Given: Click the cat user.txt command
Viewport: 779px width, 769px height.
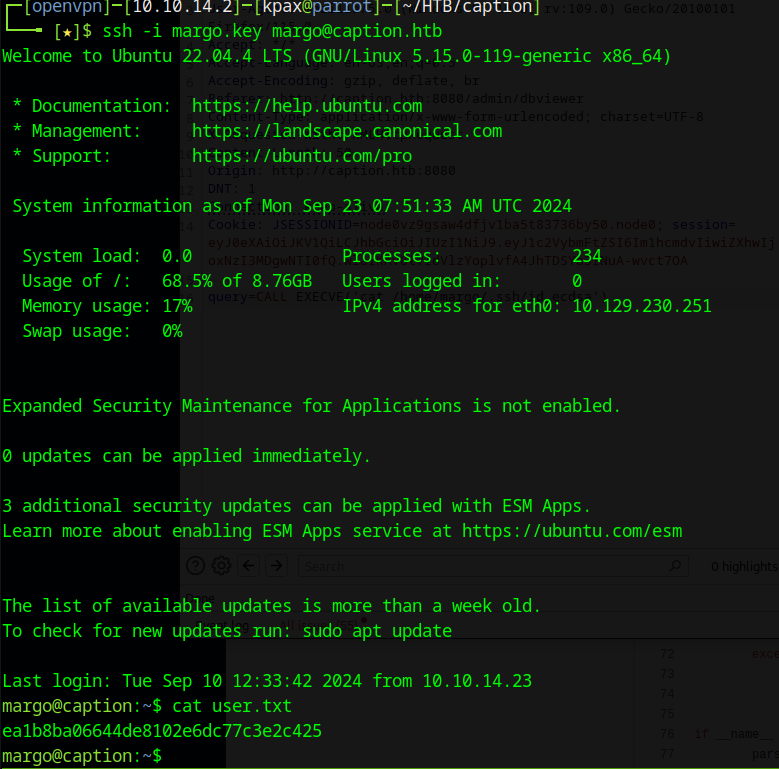Looking at the screenshot, I should 232,706.
